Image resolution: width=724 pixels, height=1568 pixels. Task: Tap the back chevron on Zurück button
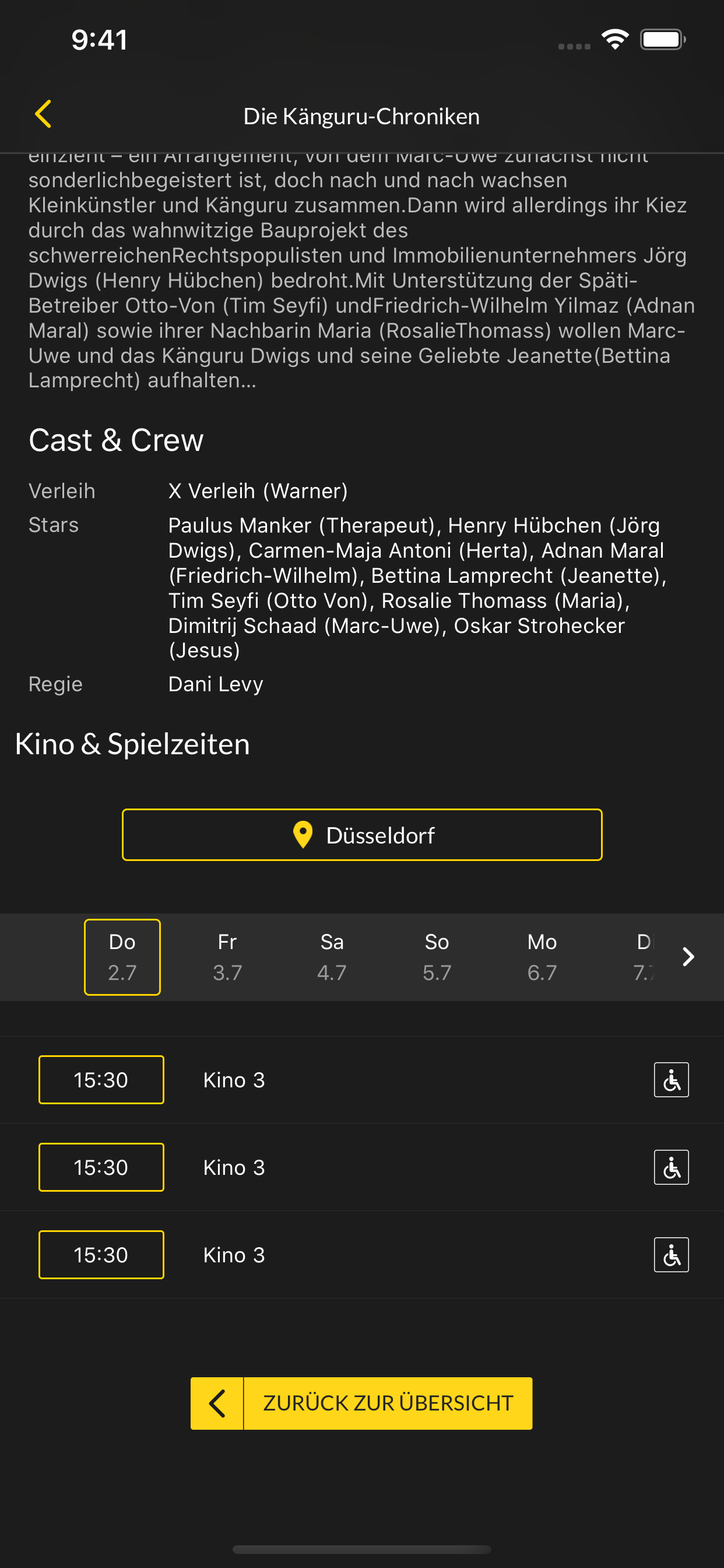pos(217,1403)
